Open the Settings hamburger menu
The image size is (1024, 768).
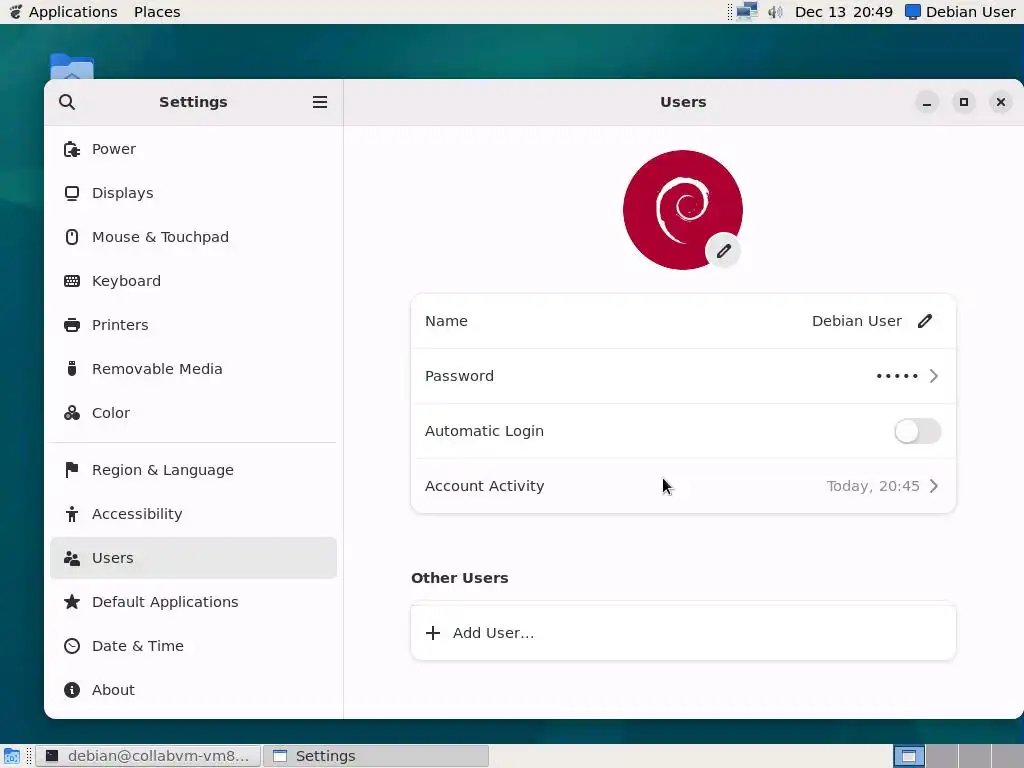coord(320,102)
